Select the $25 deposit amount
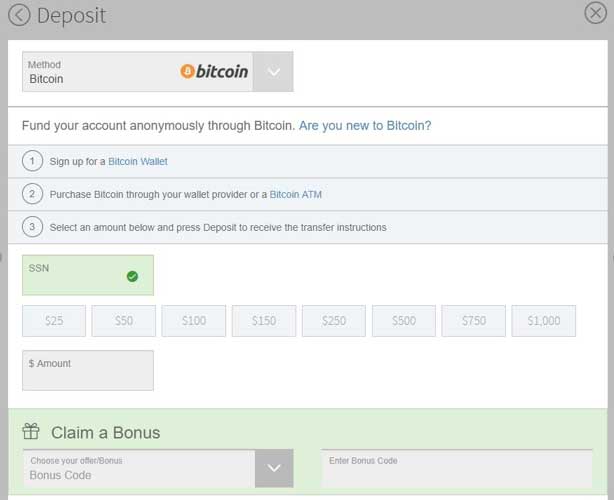 click(54, 321)
